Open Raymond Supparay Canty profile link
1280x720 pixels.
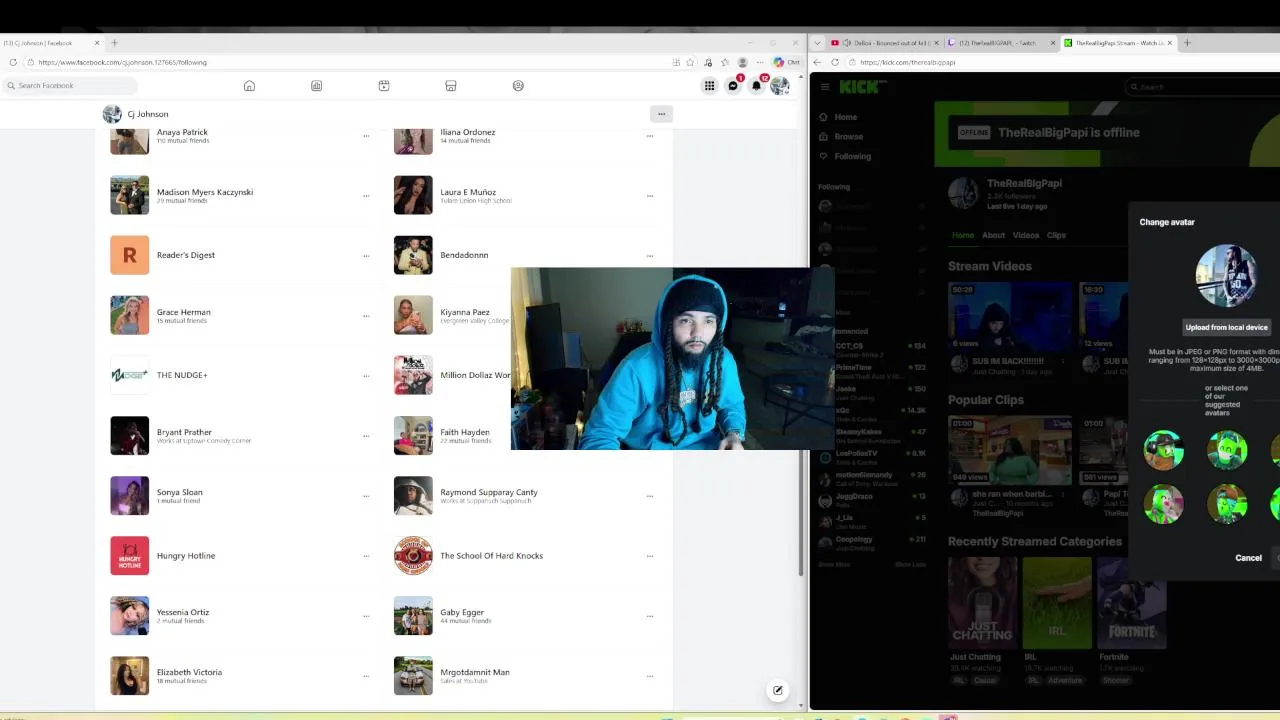[489, 492]
